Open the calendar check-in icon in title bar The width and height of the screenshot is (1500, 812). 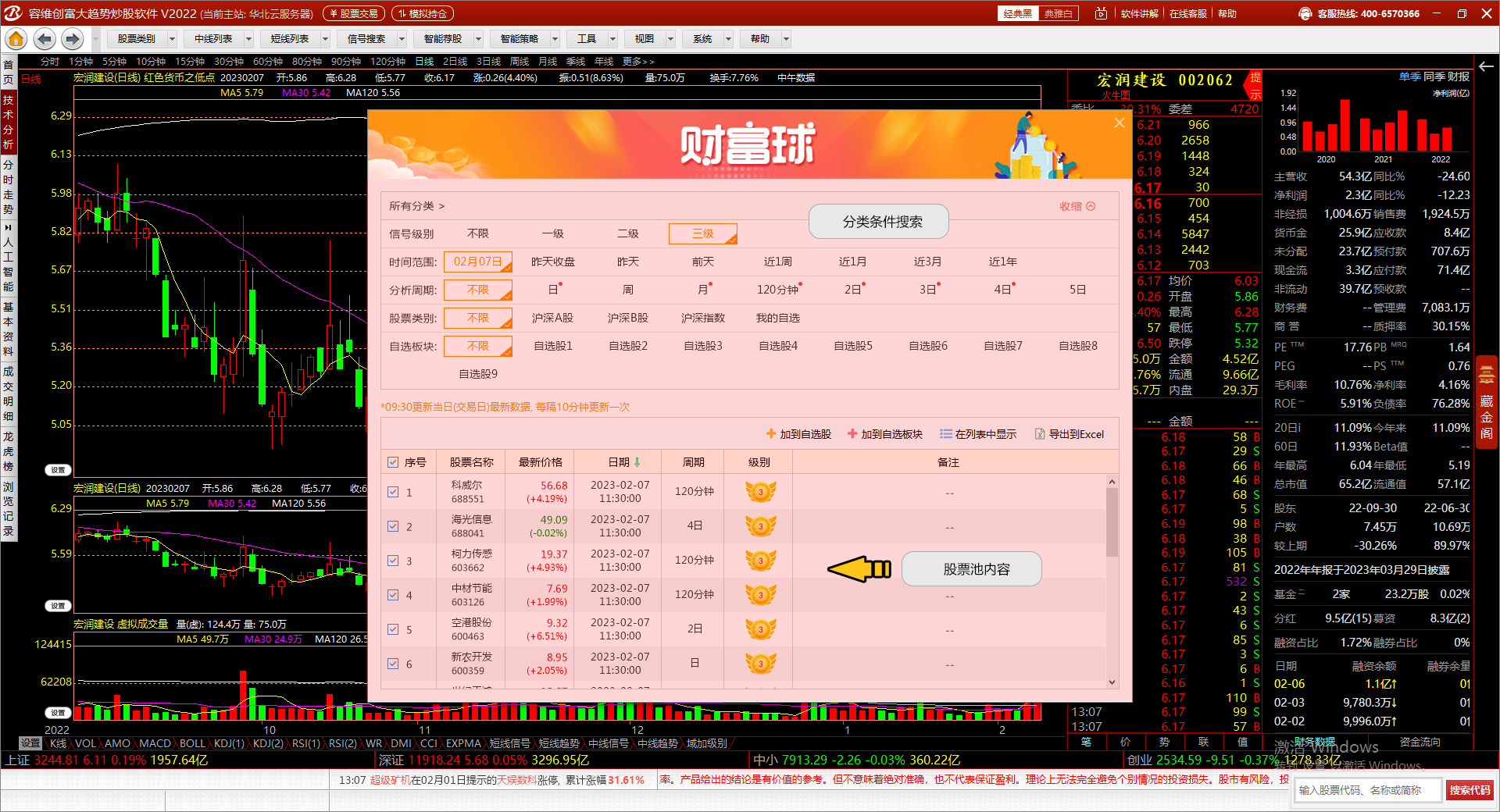point(1101,13)
